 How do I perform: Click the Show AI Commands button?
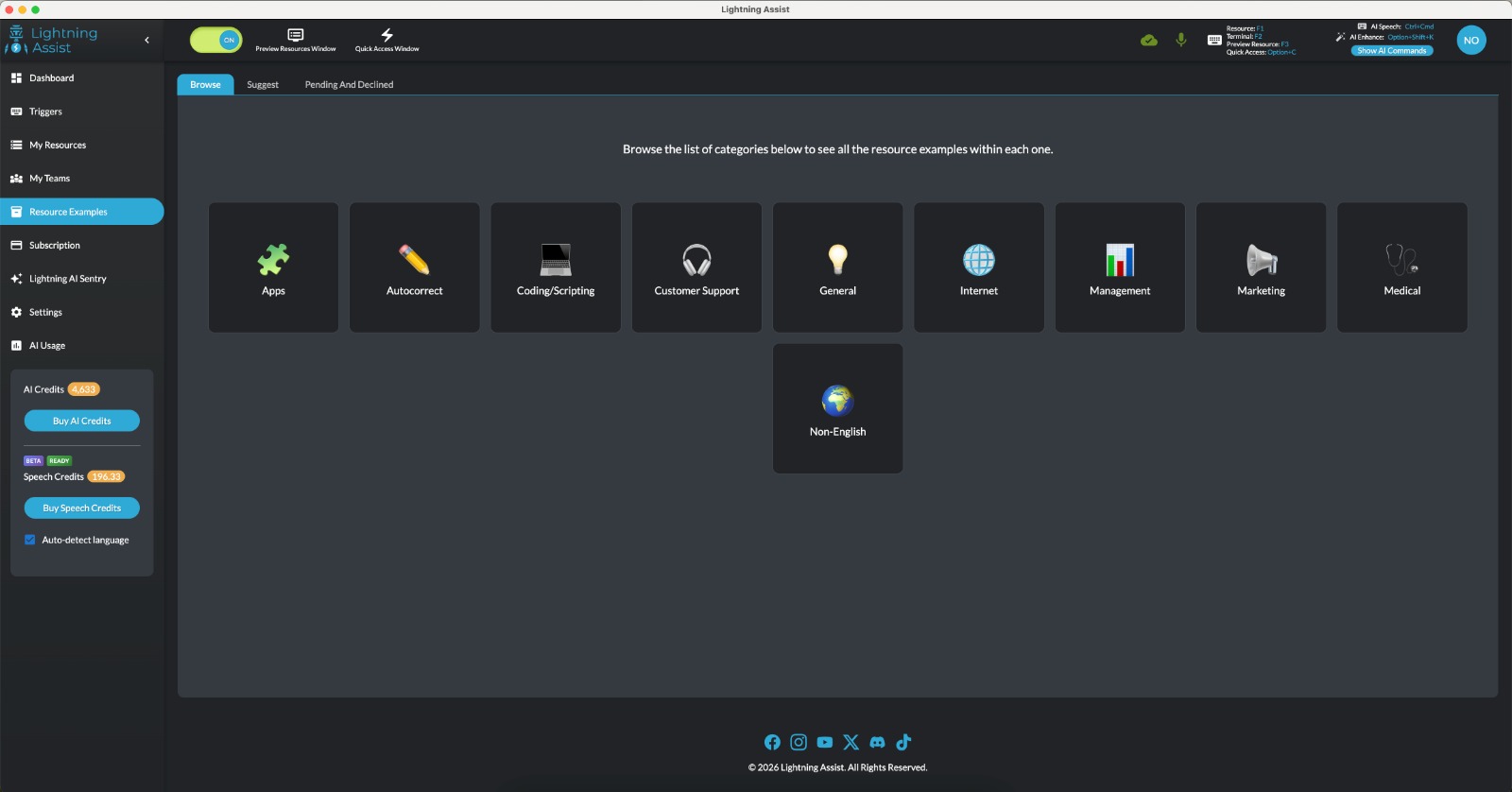coord(1392,51)
